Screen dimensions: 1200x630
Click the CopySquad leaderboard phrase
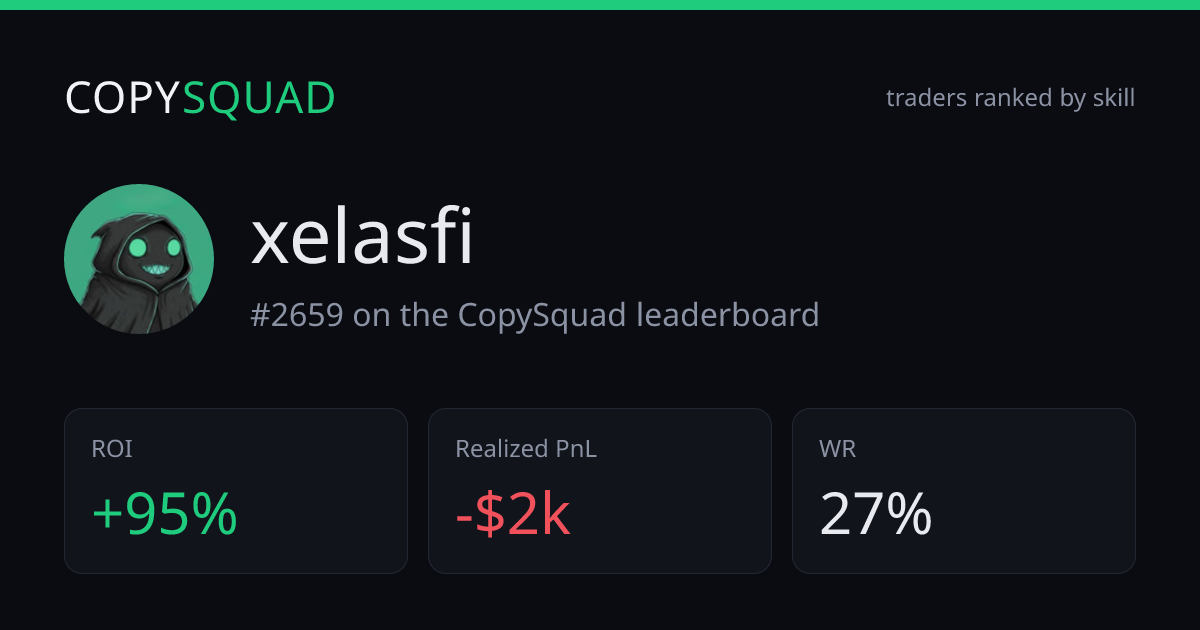click(x=639, y=315)
